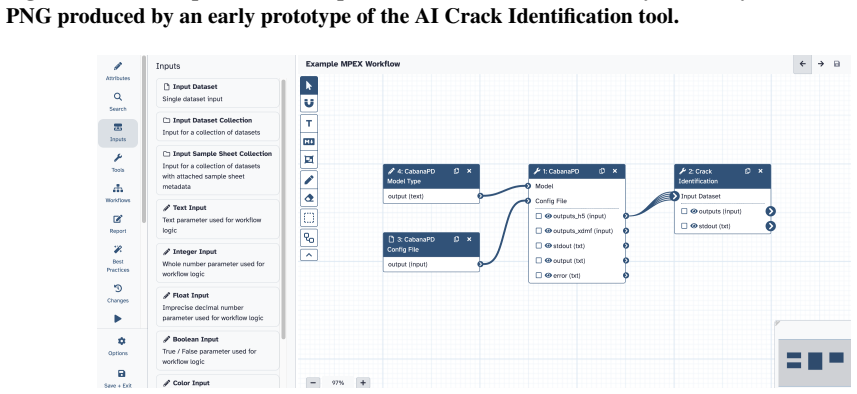Screen dimensions: 857x394
Task: Select the pointer tool in the editor toolbar
Action: pyautogui.click(x=309, y=85)
